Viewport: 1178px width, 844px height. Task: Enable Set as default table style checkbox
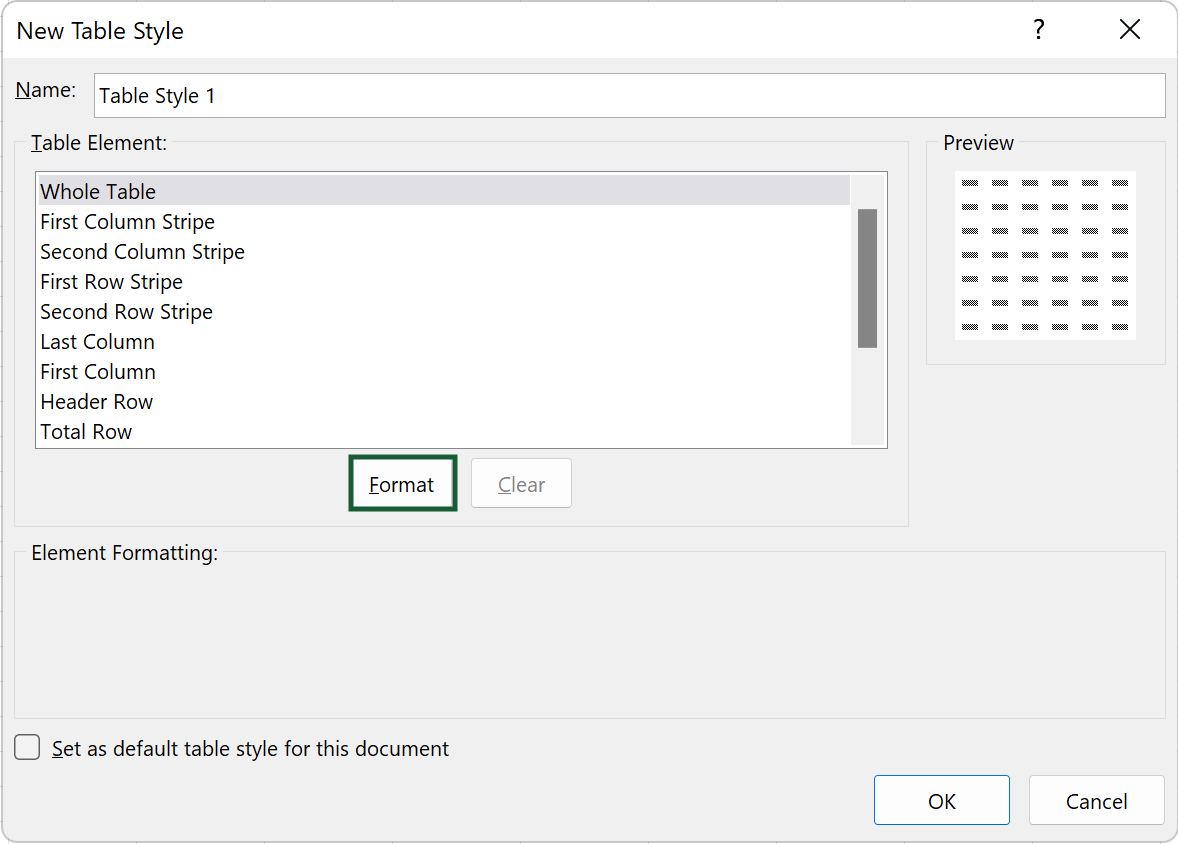pyautogui.click(x=28, y=748)
